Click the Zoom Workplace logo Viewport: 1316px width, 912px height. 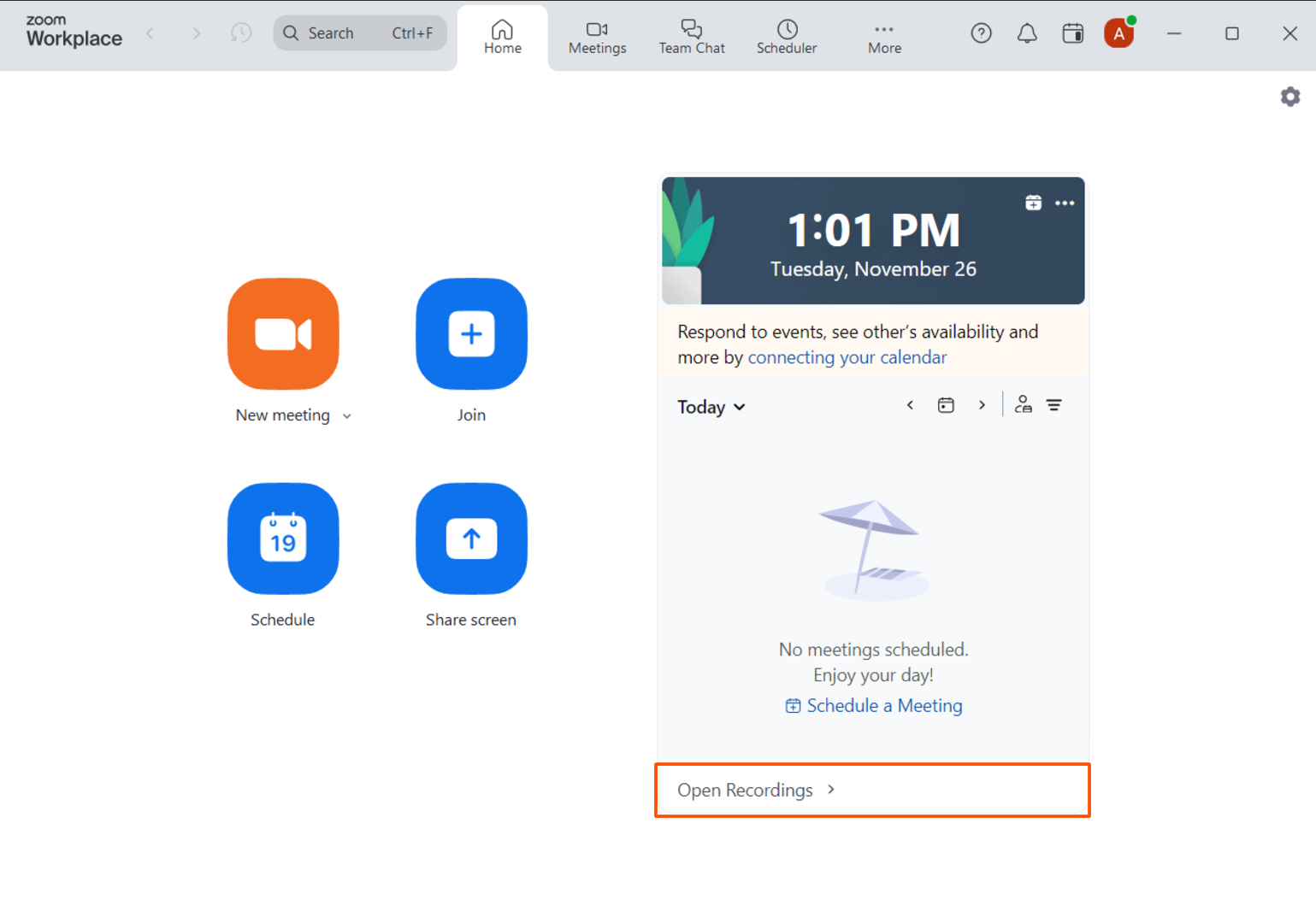tap(74, 32)
